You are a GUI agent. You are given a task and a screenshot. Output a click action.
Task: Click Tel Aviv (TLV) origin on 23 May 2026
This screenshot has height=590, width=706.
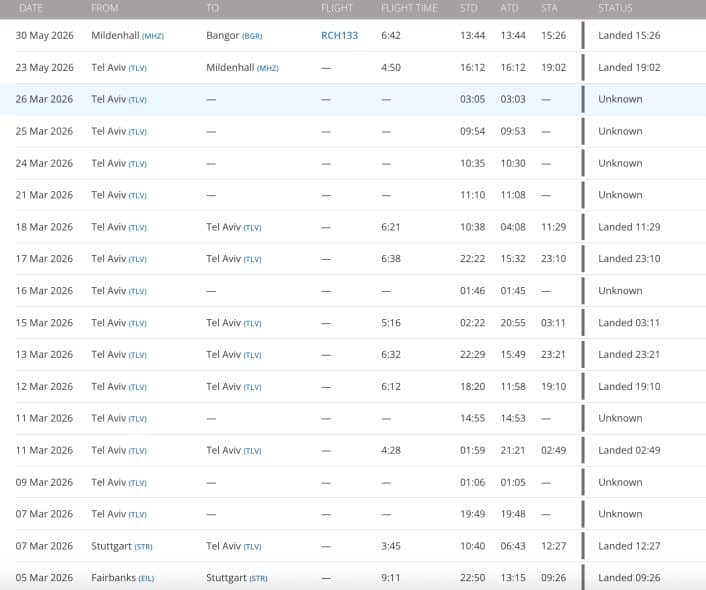(119, 68)
